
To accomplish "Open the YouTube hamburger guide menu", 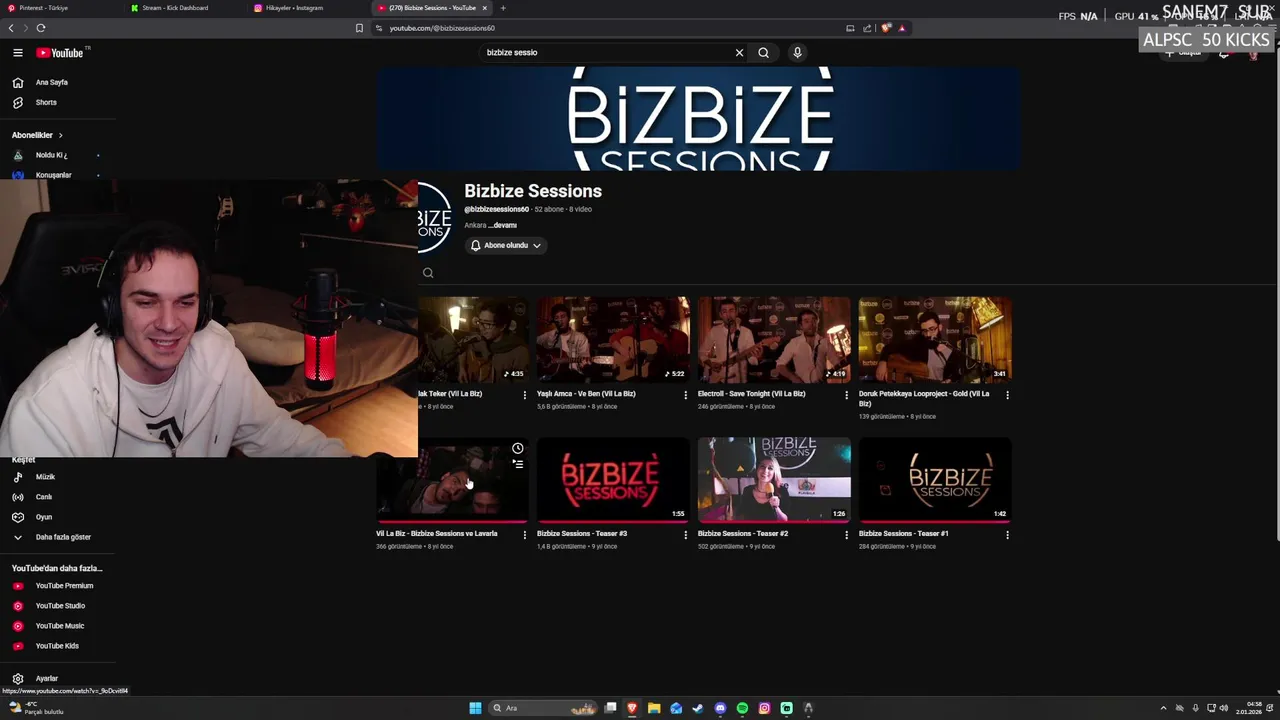I will (x=17, y=53).
